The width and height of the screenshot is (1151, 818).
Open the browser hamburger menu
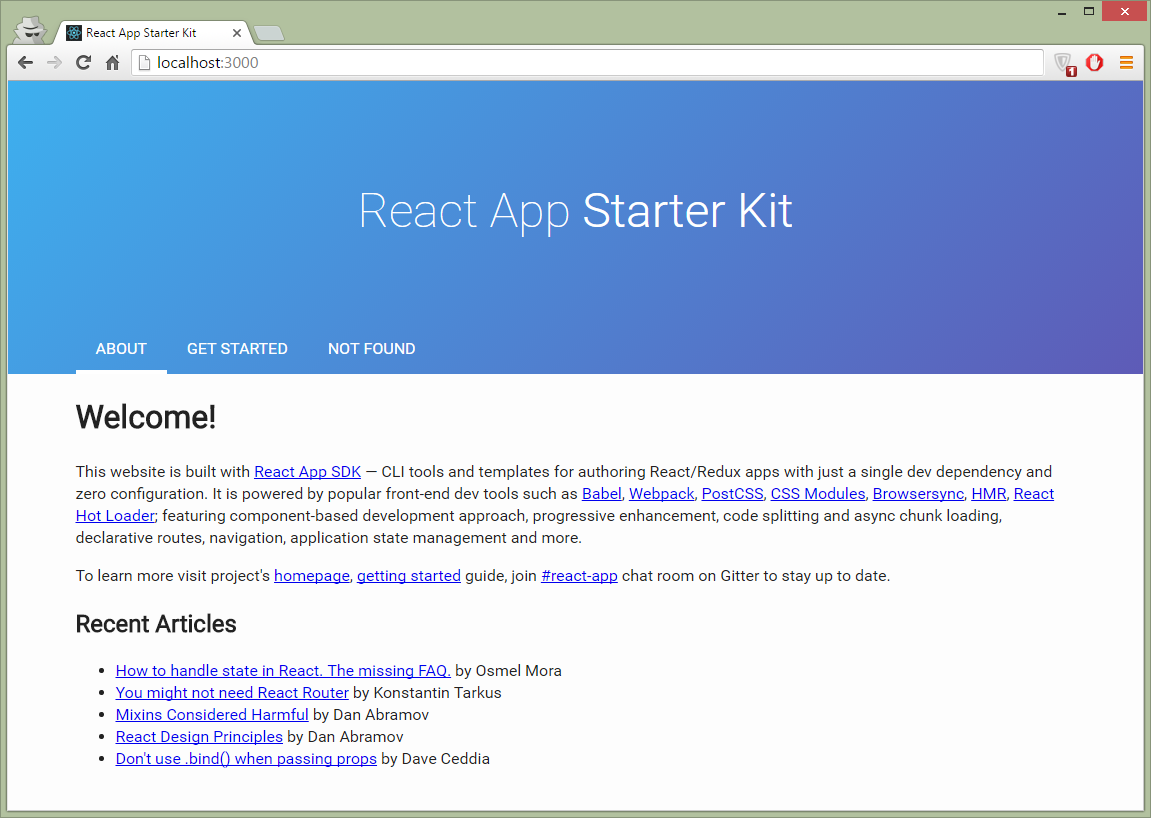point(1126,62)
